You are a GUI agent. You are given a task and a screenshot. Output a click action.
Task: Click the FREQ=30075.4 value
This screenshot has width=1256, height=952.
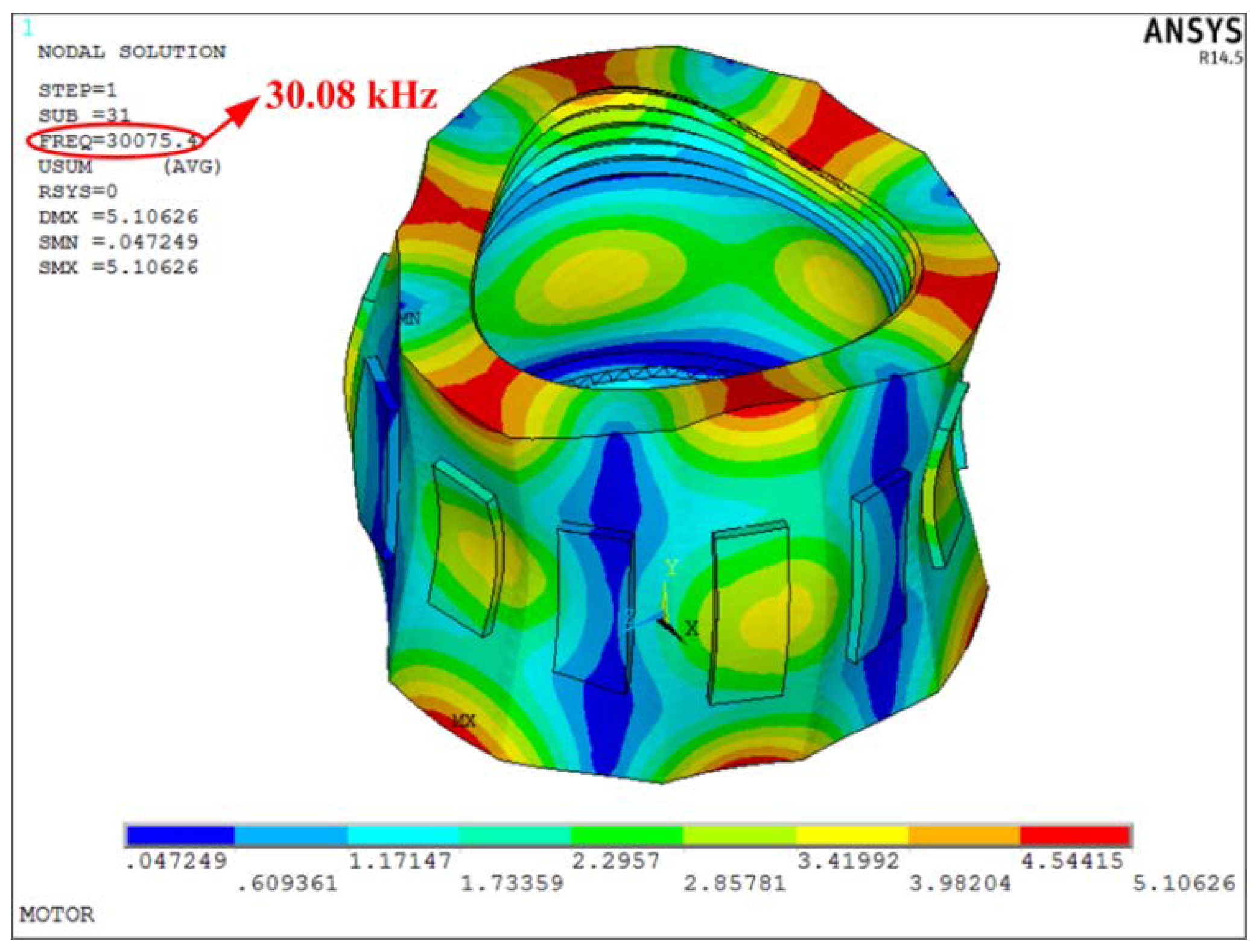pyautogui.click(x=119, y=141)
